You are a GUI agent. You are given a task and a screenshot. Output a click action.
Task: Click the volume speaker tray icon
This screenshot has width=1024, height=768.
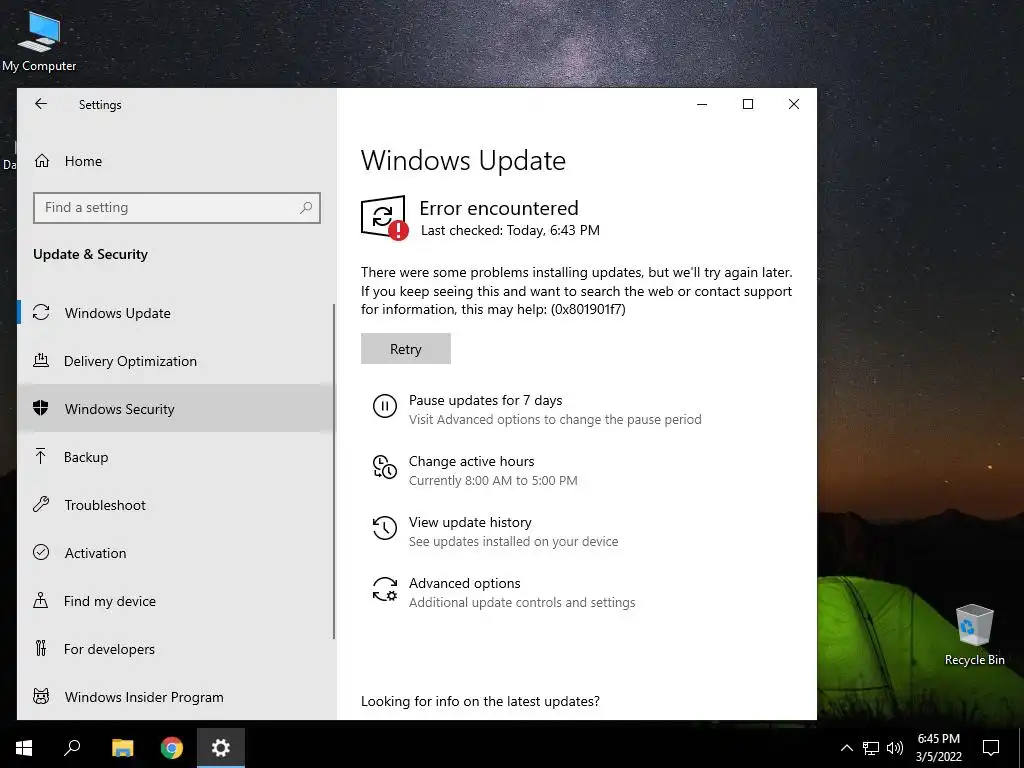click(895, 748)
